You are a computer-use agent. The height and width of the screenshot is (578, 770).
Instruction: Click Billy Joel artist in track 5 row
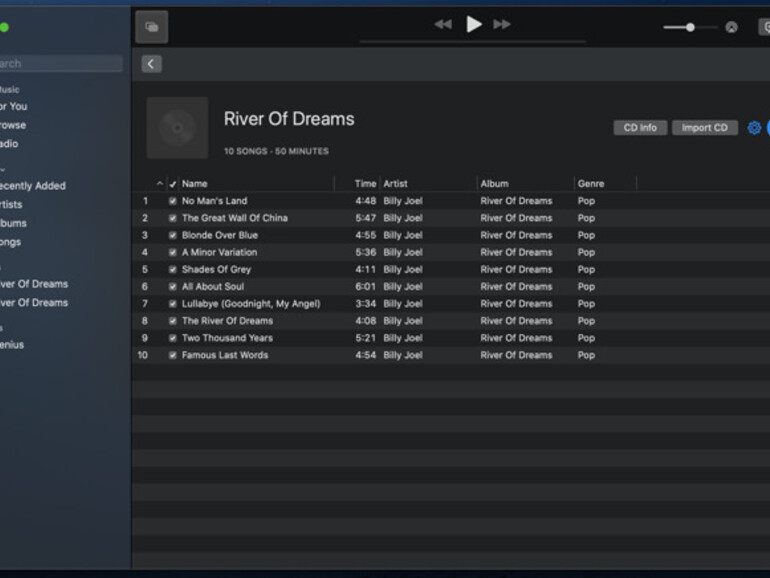[403, 270]
